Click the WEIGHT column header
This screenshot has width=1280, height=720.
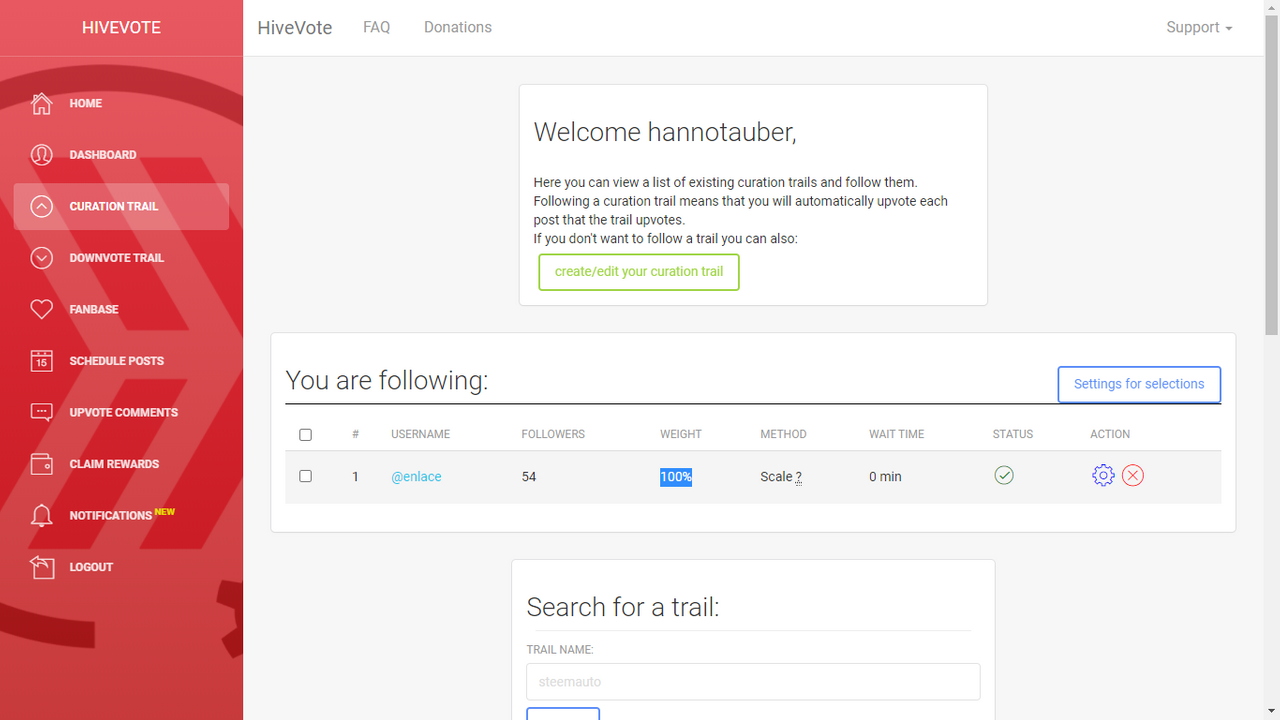[681, 434]
